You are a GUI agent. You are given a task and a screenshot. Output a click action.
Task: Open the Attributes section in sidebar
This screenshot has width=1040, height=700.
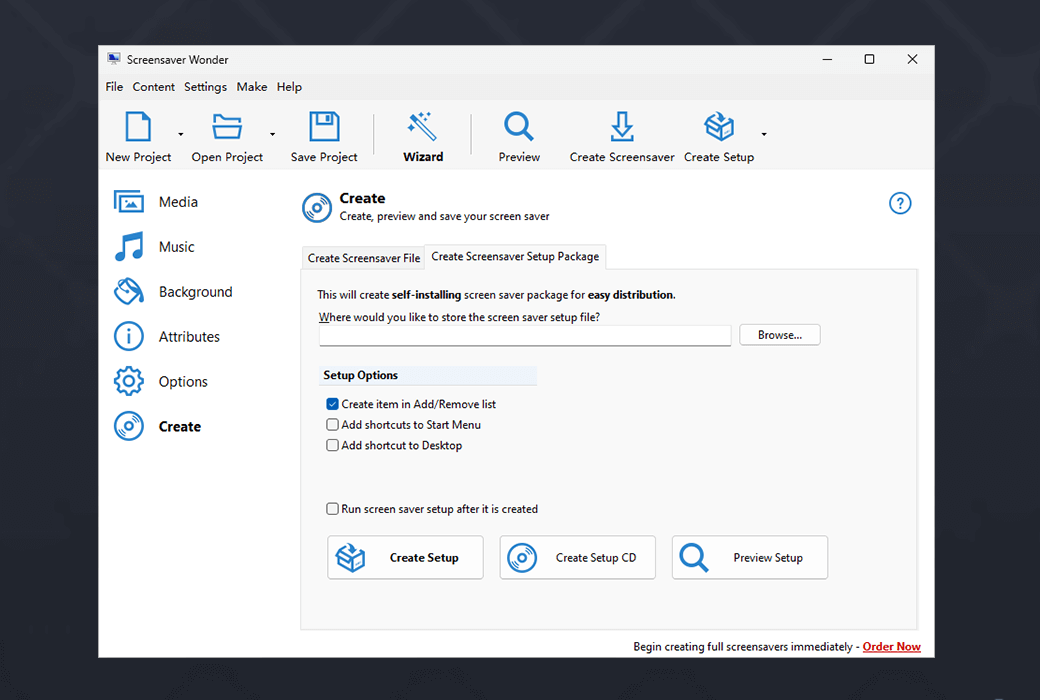point(166,337)
